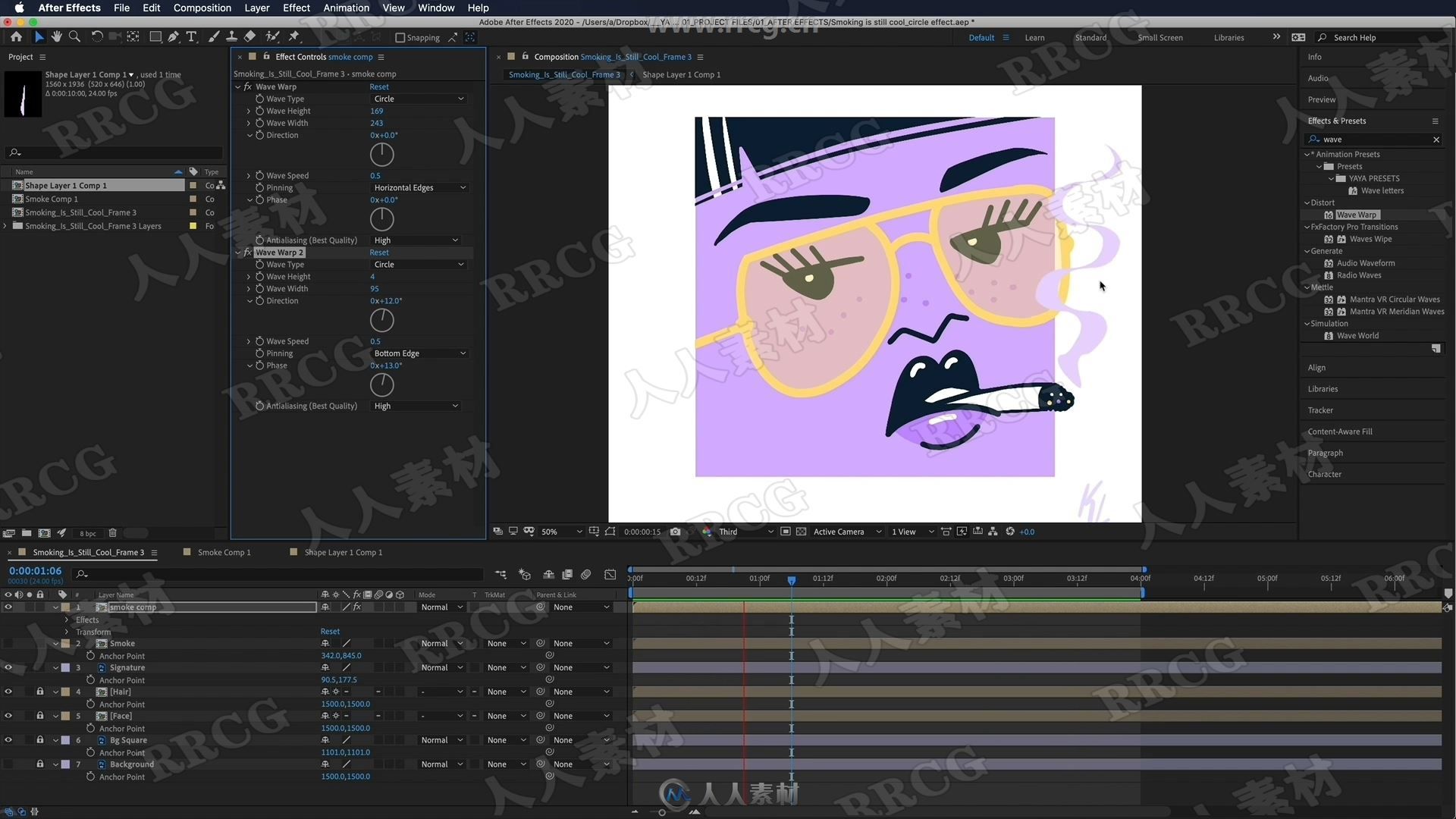This screenshot has width=1456, height=819.
Task: Reset the Wave Warp effect
Action: [379, 86]
